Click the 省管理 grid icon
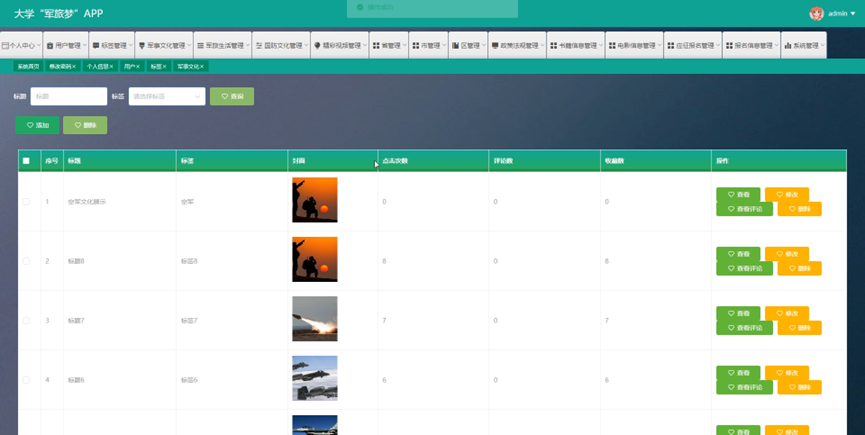The width and height of the screenshot is (865, 435). point(376,46)
